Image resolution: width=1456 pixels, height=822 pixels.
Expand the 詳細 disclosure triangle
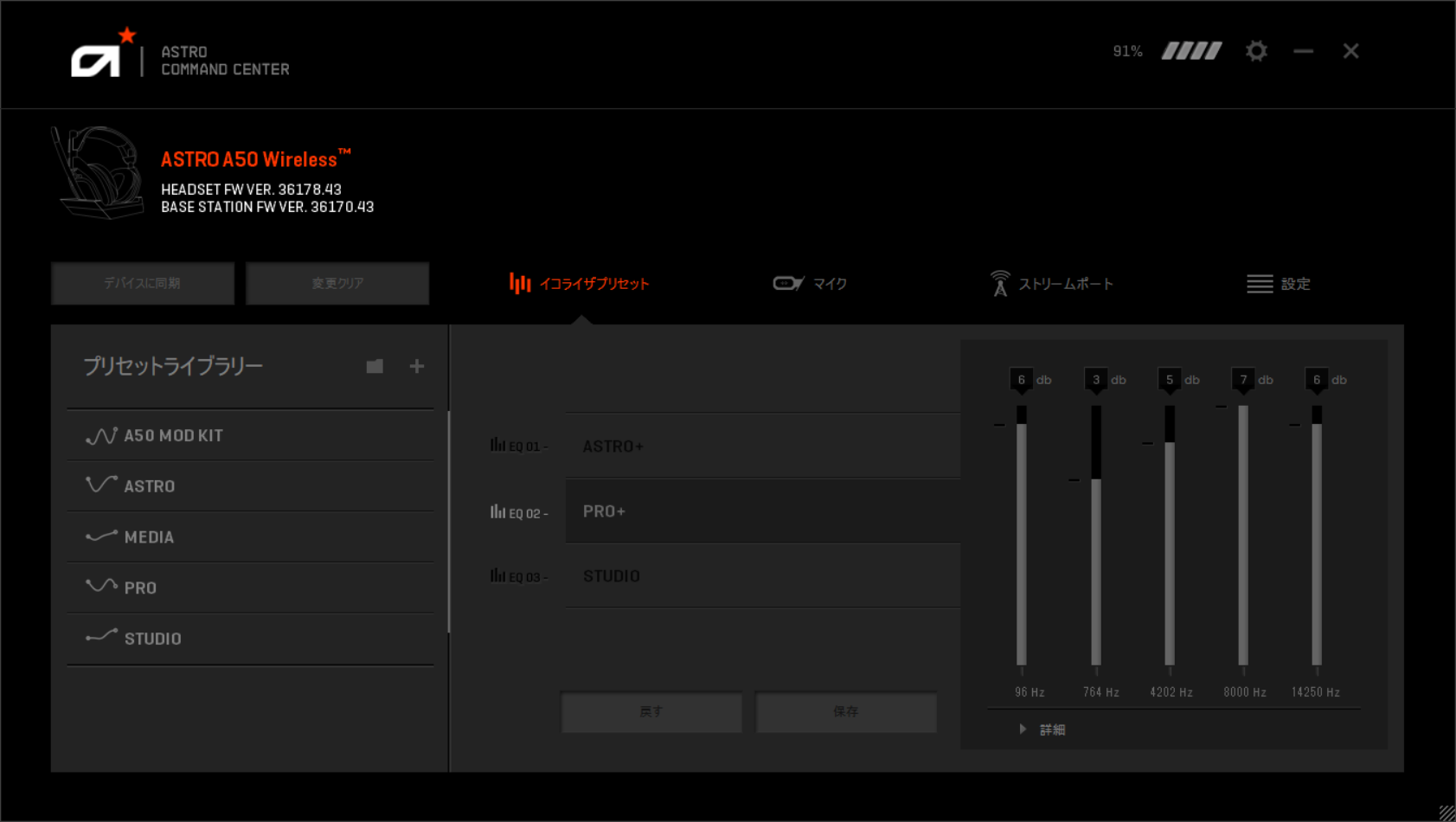click(x=1023, y=729)
